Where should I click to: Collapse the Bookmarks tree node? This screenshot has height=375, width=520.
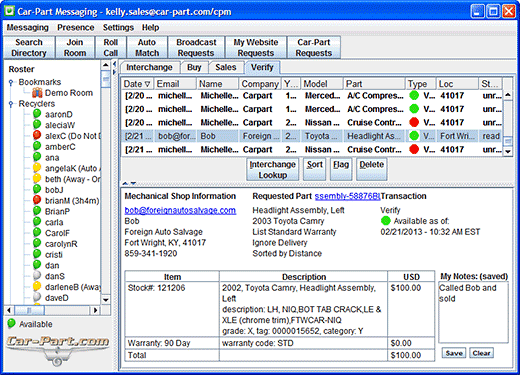[11, 82]
